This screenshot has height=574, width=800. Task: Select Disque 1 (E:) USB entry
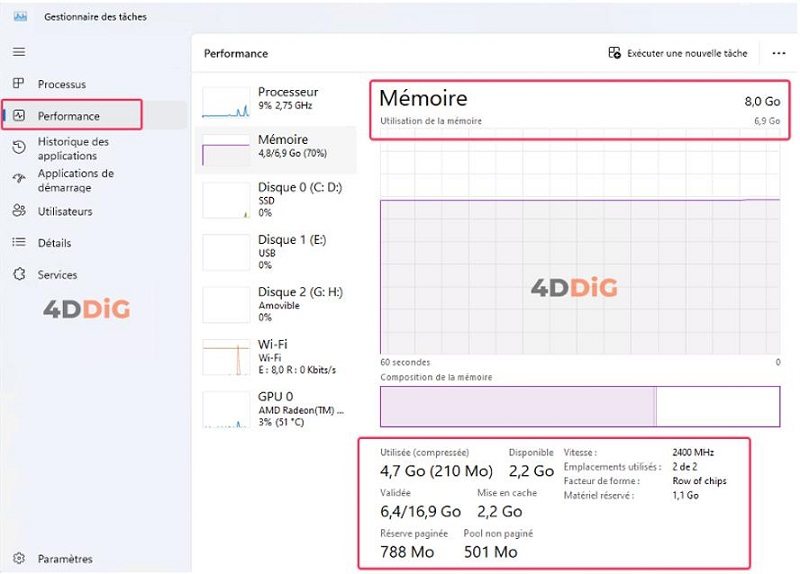tap(276, 252)
